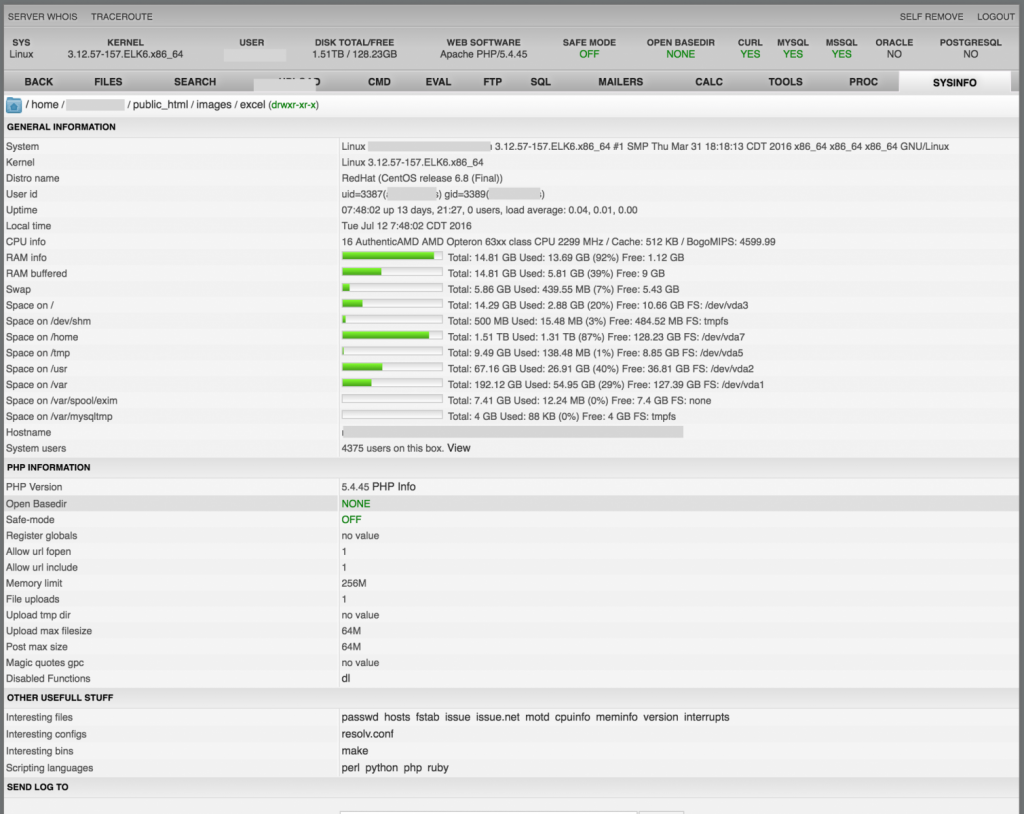Open the SQL tab
This screenshot has width=1024, height=814.
click(x=540, y=82)
